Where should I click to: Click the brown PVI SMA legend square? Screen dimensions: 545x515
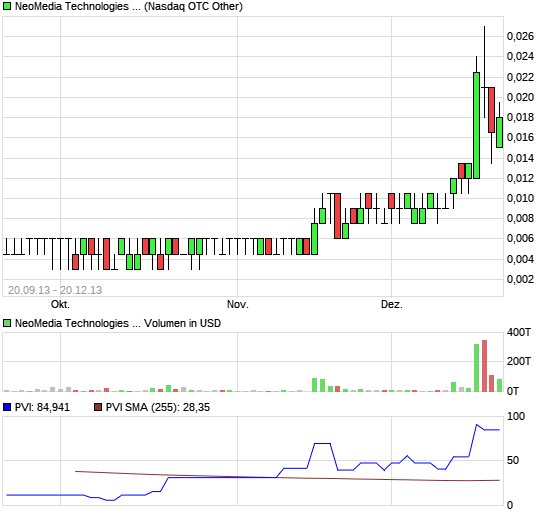(x=98, y=407)
